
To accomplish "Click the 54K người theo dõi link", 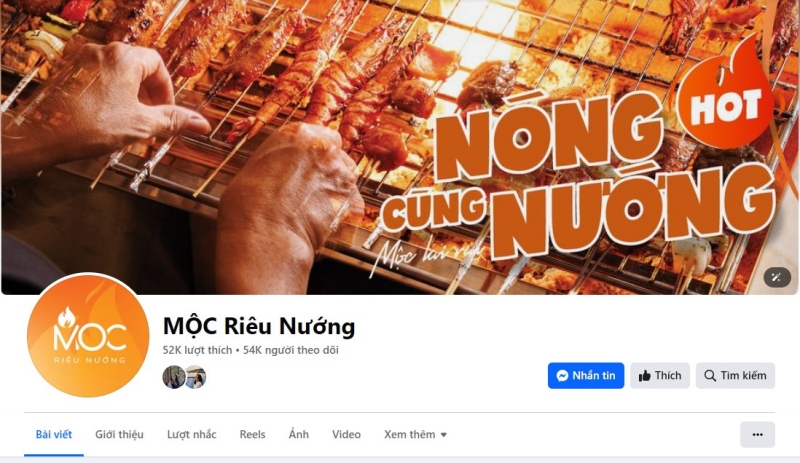I will click(291, 350).
